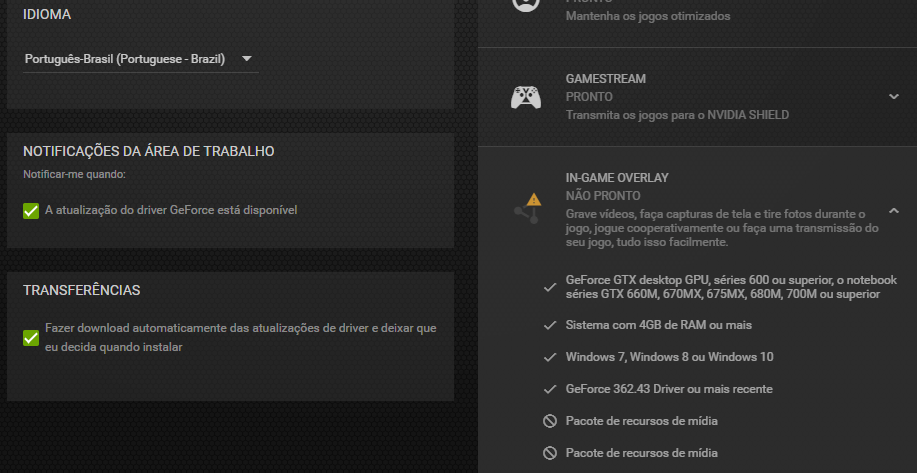
Task: Click 'Transmita os jogos para o NVIDIA SHIELD'
Action: click(x=677, y=115)
